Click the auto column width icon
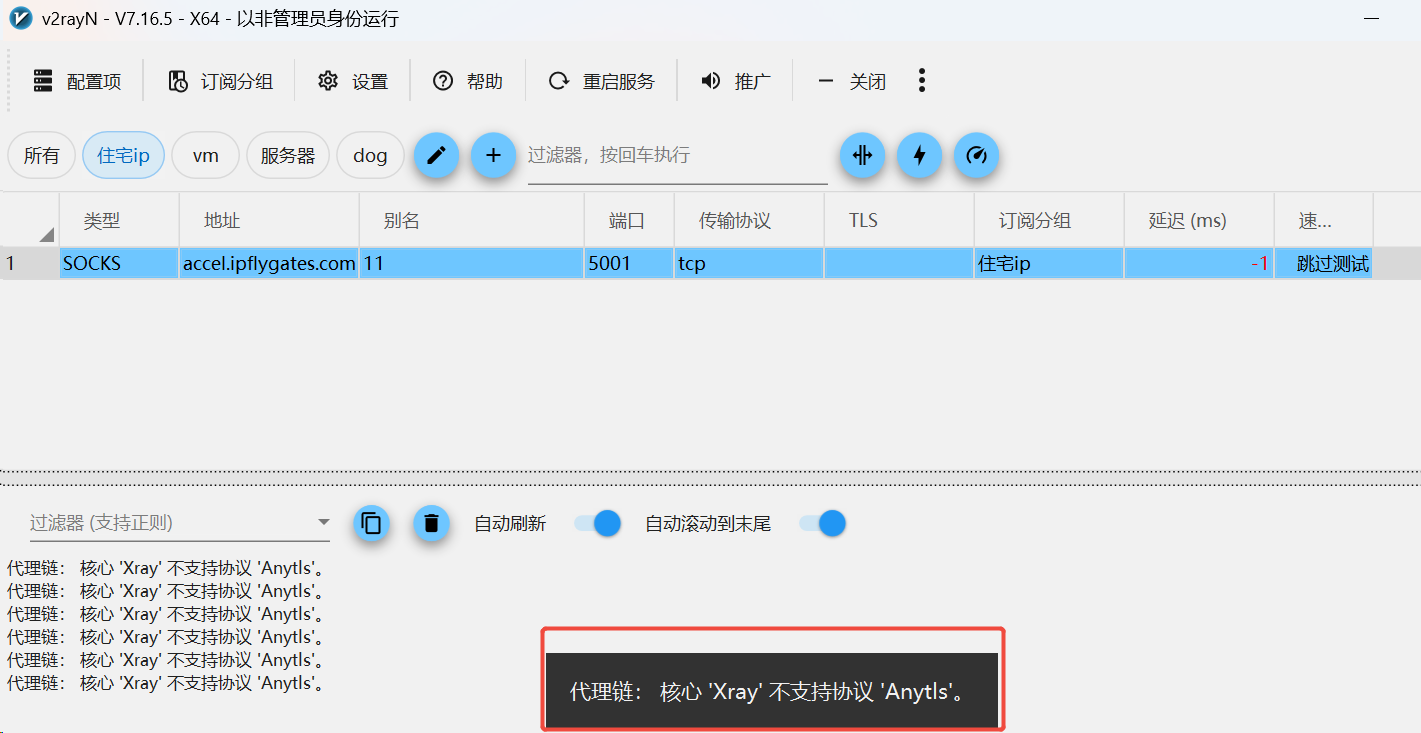 coord(862,155)
